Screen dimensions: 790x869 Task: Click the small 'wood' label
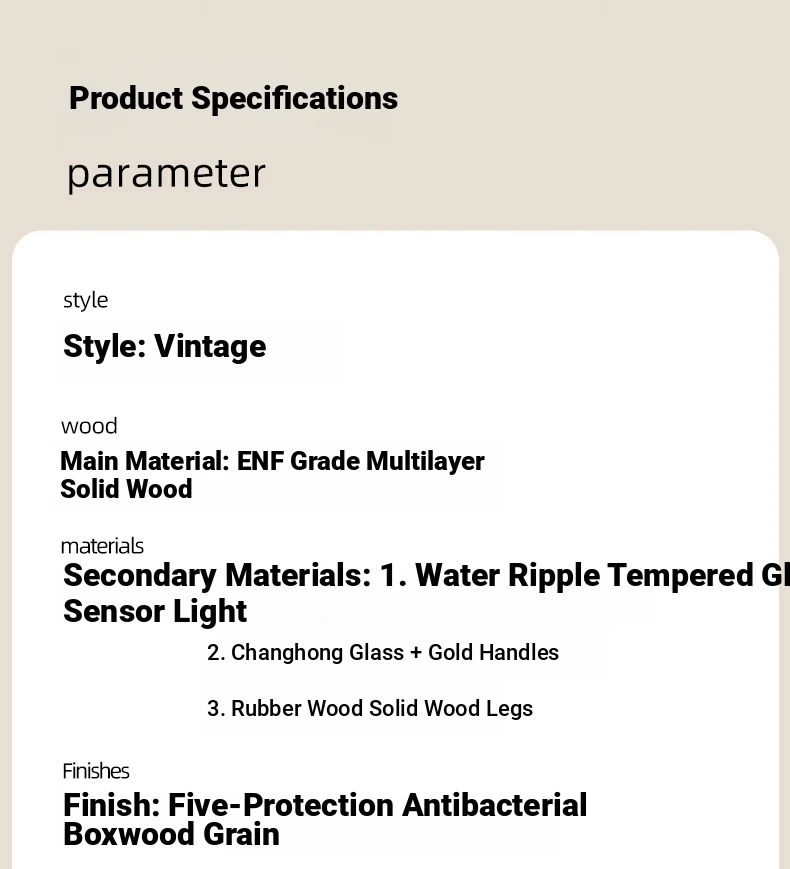(x=89, y=426)
